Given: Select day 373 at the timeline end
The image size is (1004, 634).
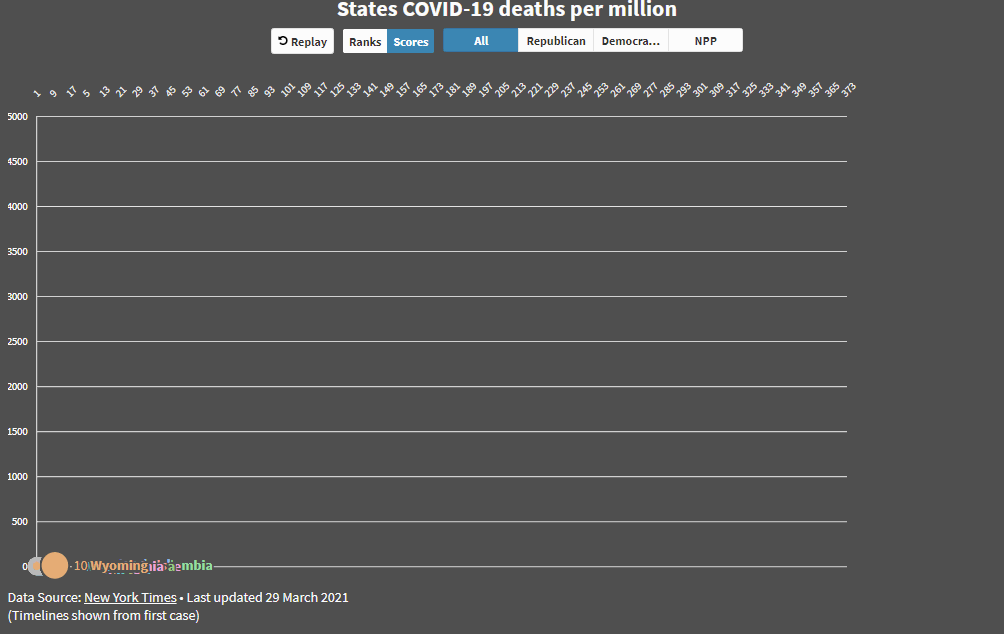Looking at the screenshot, I should click(x=848, y=91).
